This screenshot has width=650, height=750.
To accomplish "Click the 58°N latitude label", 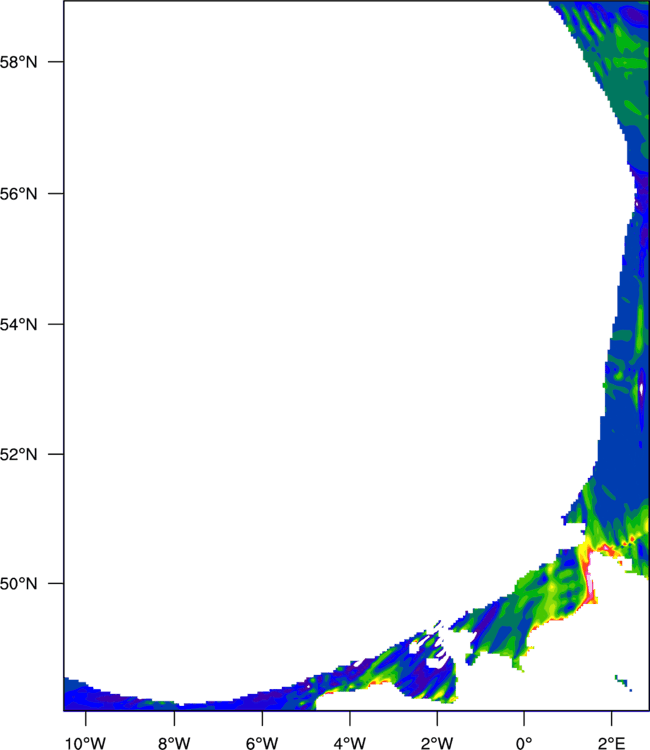I will pos(18,62).
